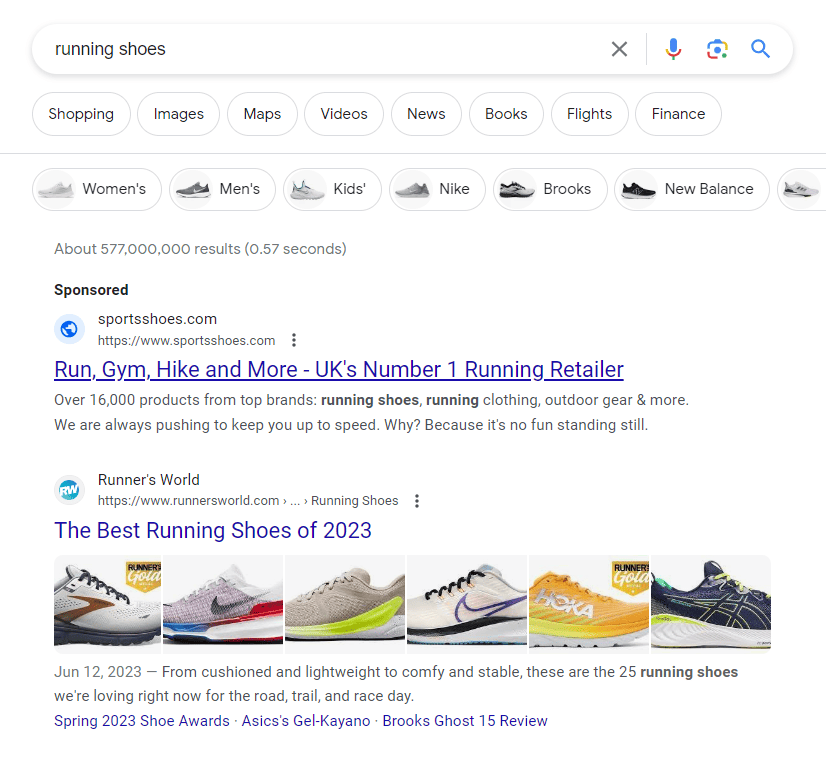Open the beige shoe with neon sole thumbnail
The width and height of the screenshot is (826, 757).
(x=345, y=604)
